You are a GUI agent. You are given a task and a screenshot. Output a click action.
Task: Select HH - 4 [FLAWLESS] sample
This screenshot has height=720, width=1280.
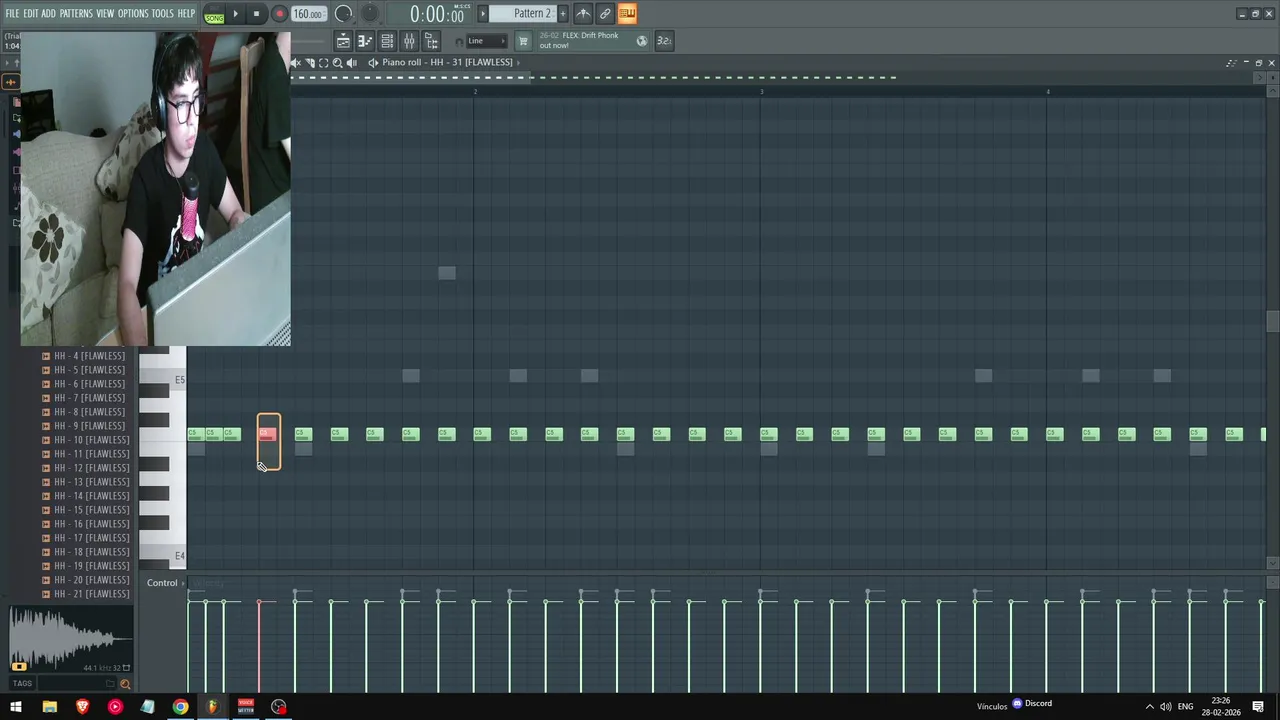89,356
